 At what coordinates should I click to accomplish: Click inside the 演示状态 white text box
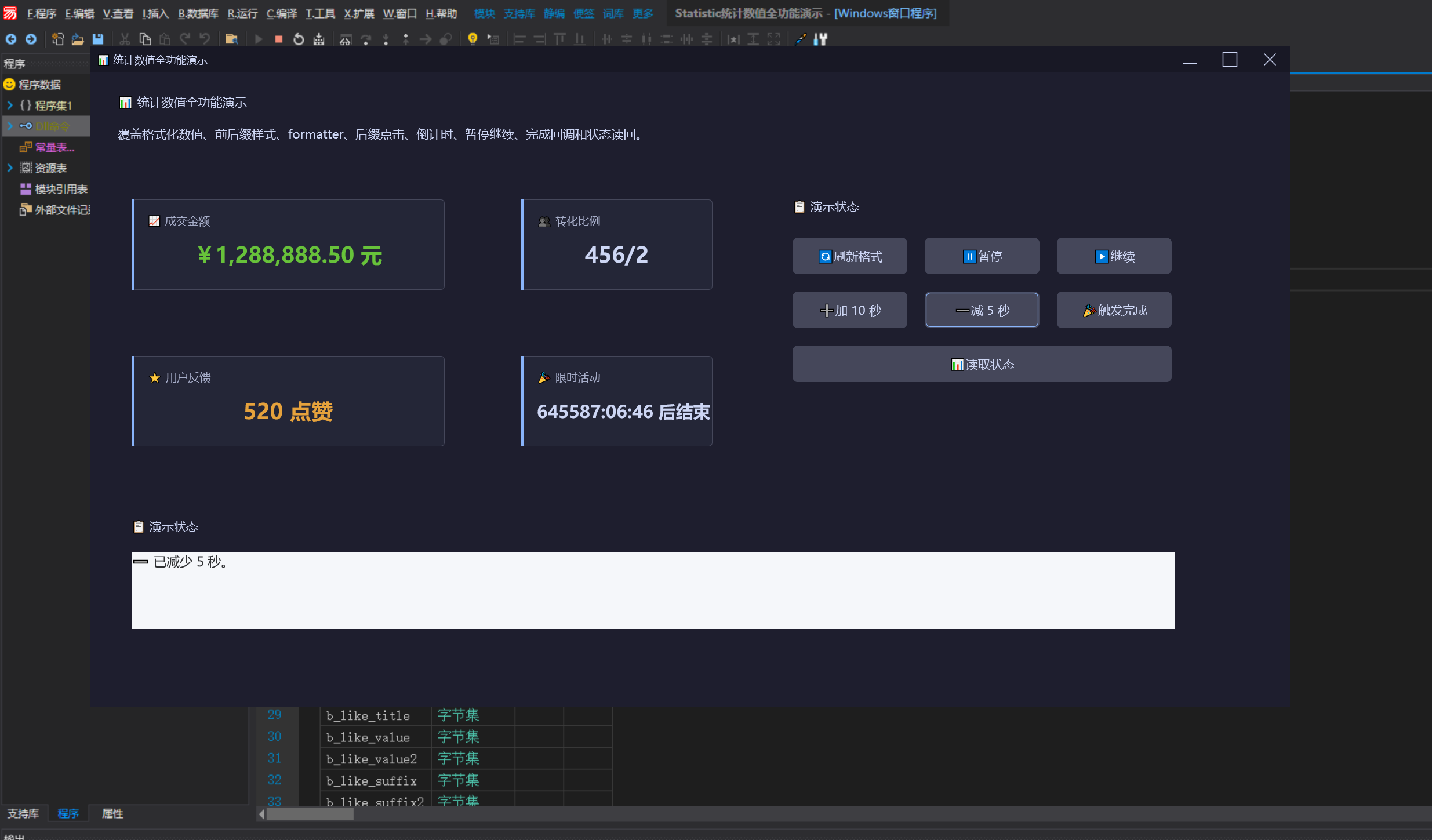pos(653,590)
